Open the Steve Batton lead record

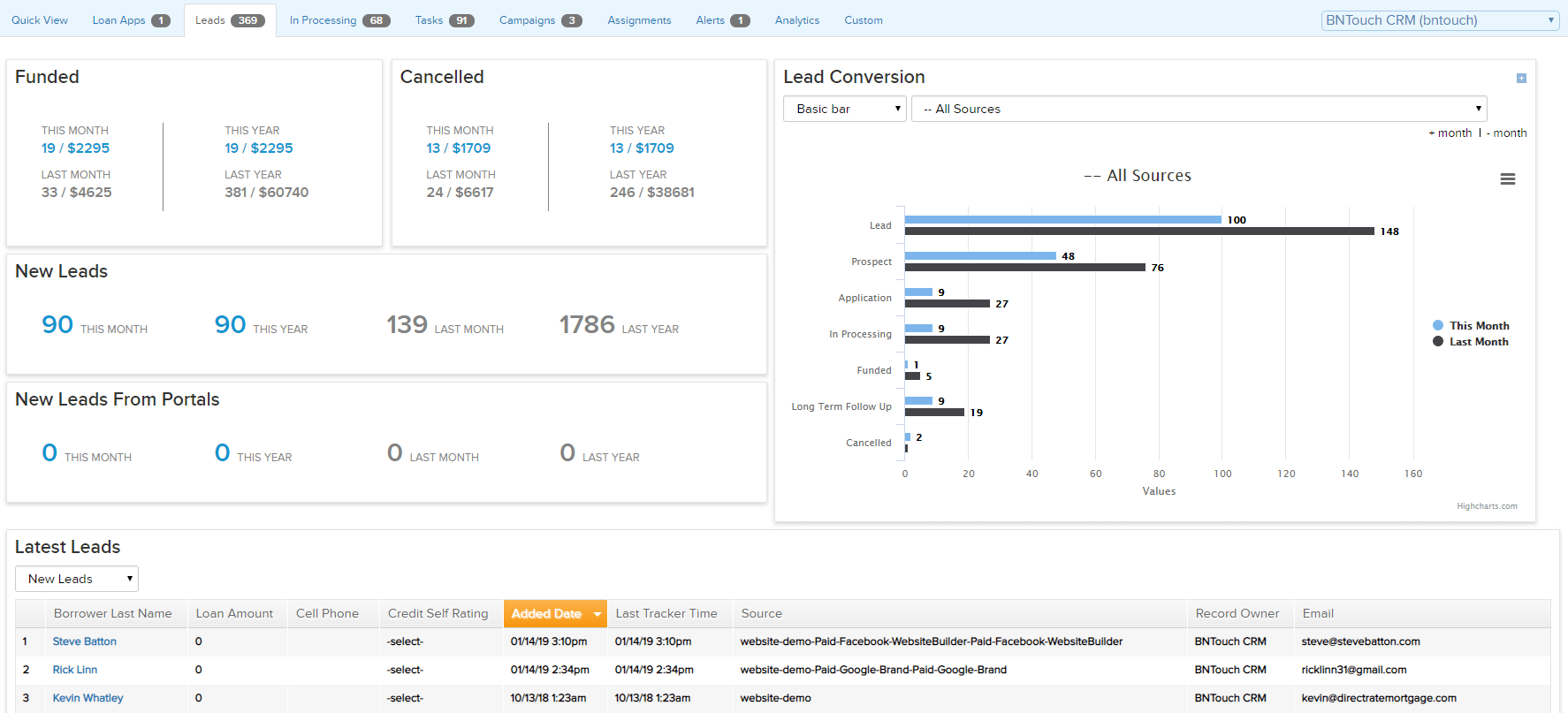pyautogui.click(x=84, y=641)
